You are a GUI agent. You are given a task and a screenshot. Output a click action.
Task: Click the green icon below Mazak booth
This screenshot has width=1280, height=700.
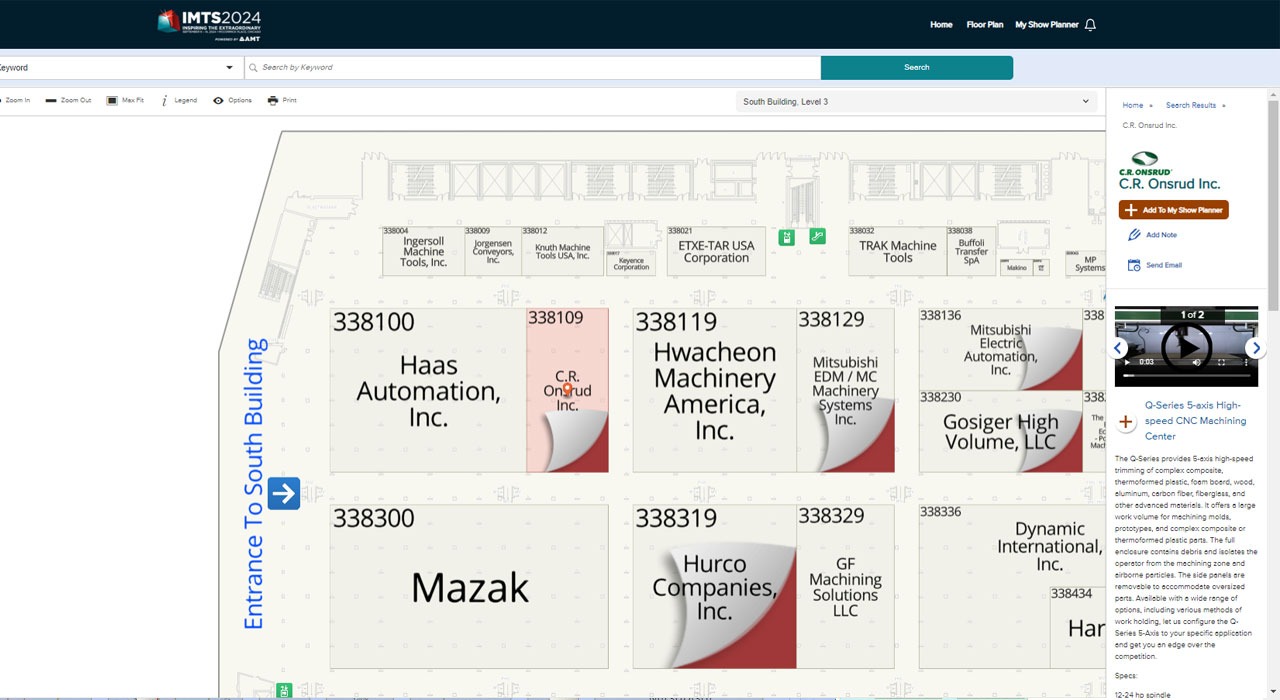[284, 691]
